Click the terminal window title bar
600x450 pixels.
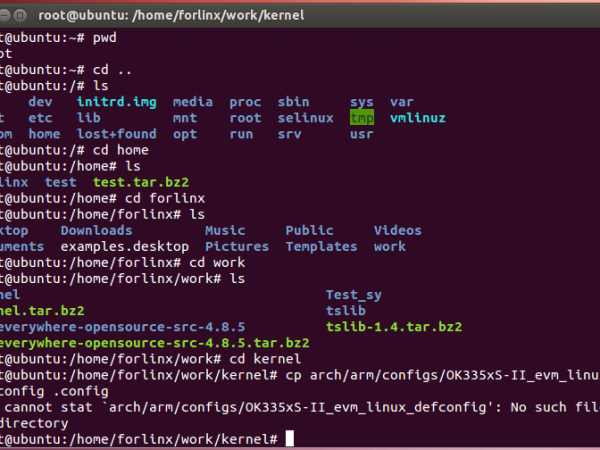300,11
